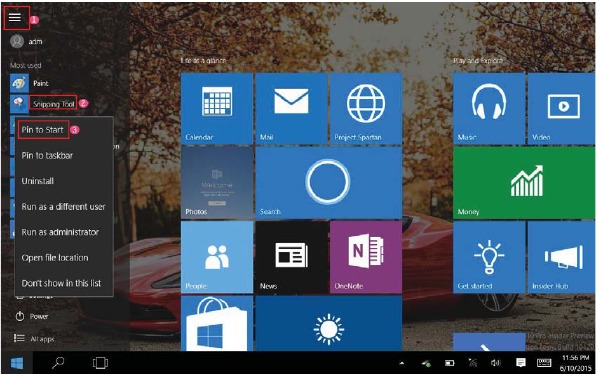The height and width of the screenshot is (376, 597).
Task: Open the Cortana Search tile
Action: 329,183
